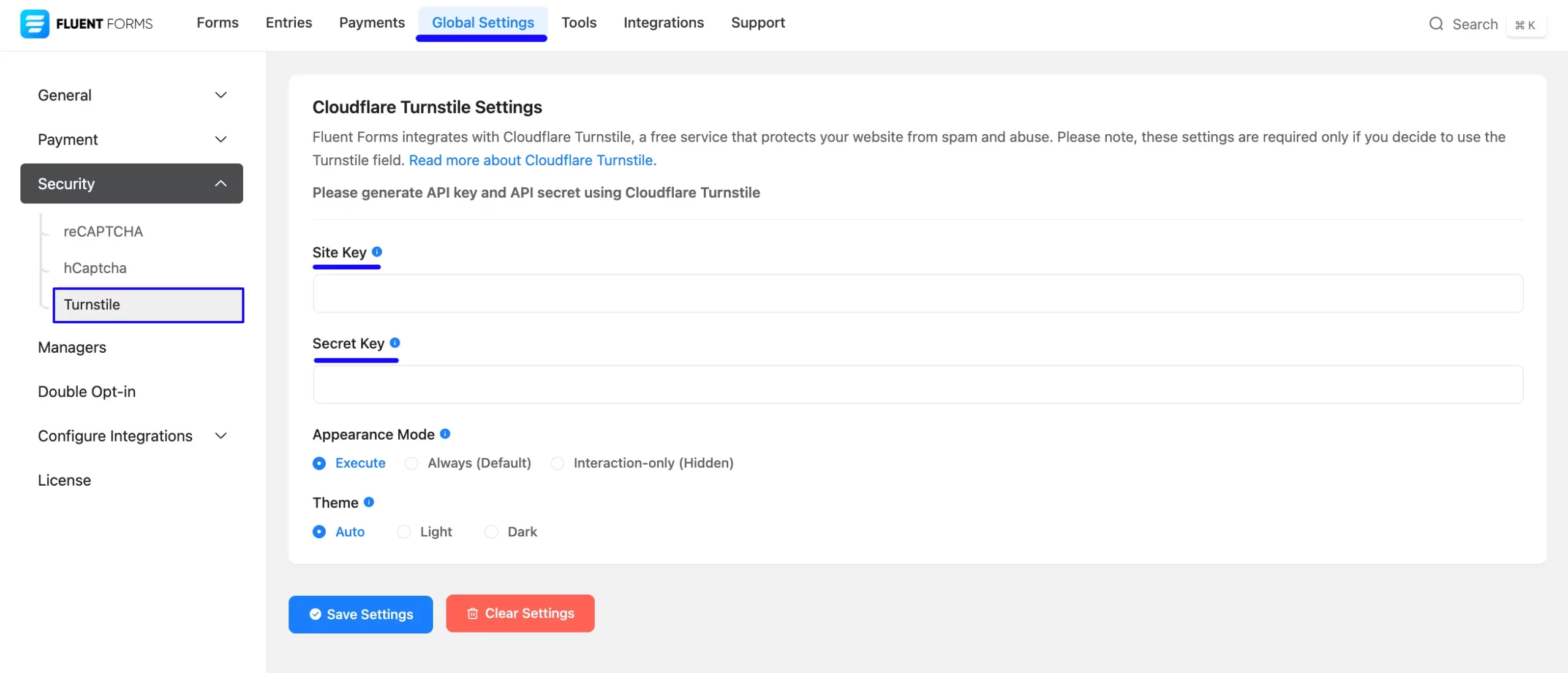Open the Forms tab
Screen dimensions: 1568x673
point(217,23)
